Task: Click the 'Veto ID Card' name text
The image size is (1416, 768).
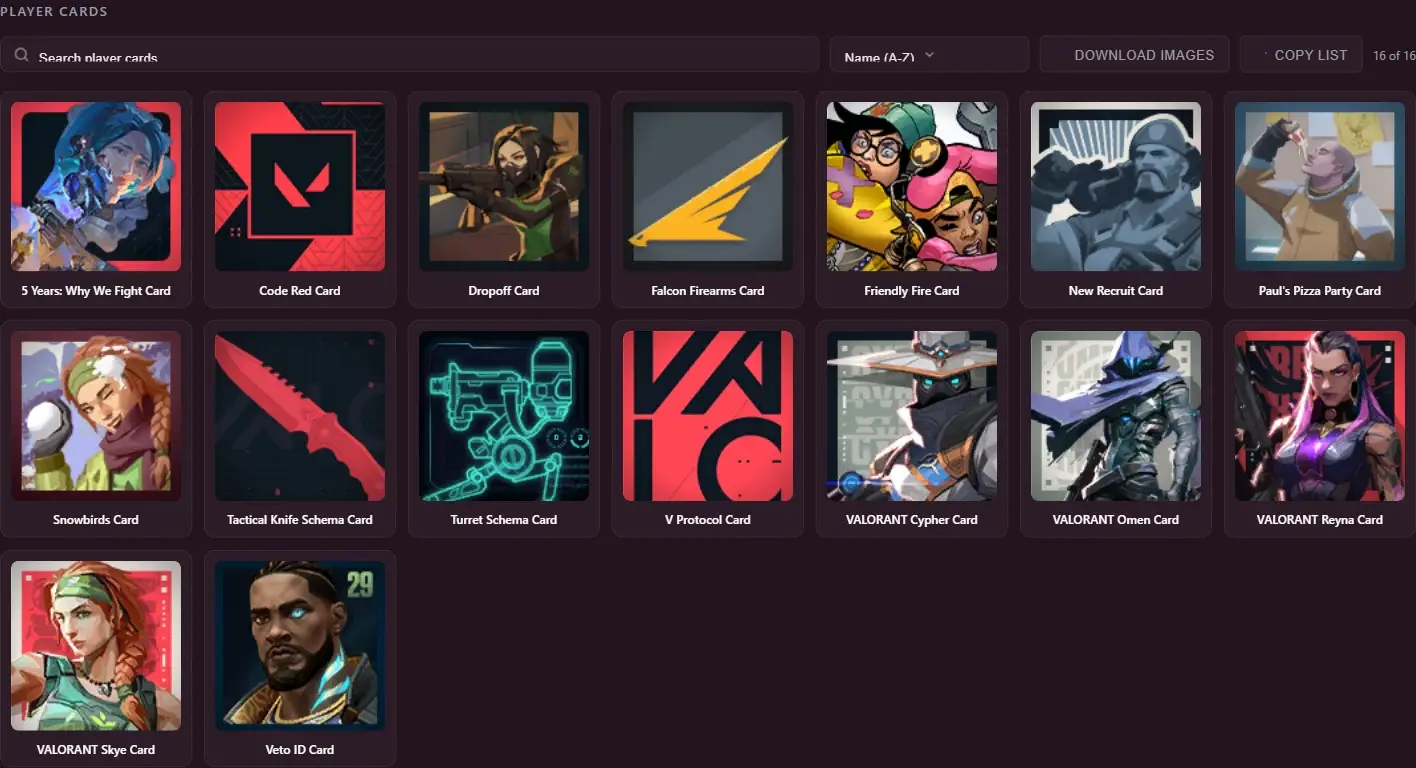Action: click(x=300, y=750)
